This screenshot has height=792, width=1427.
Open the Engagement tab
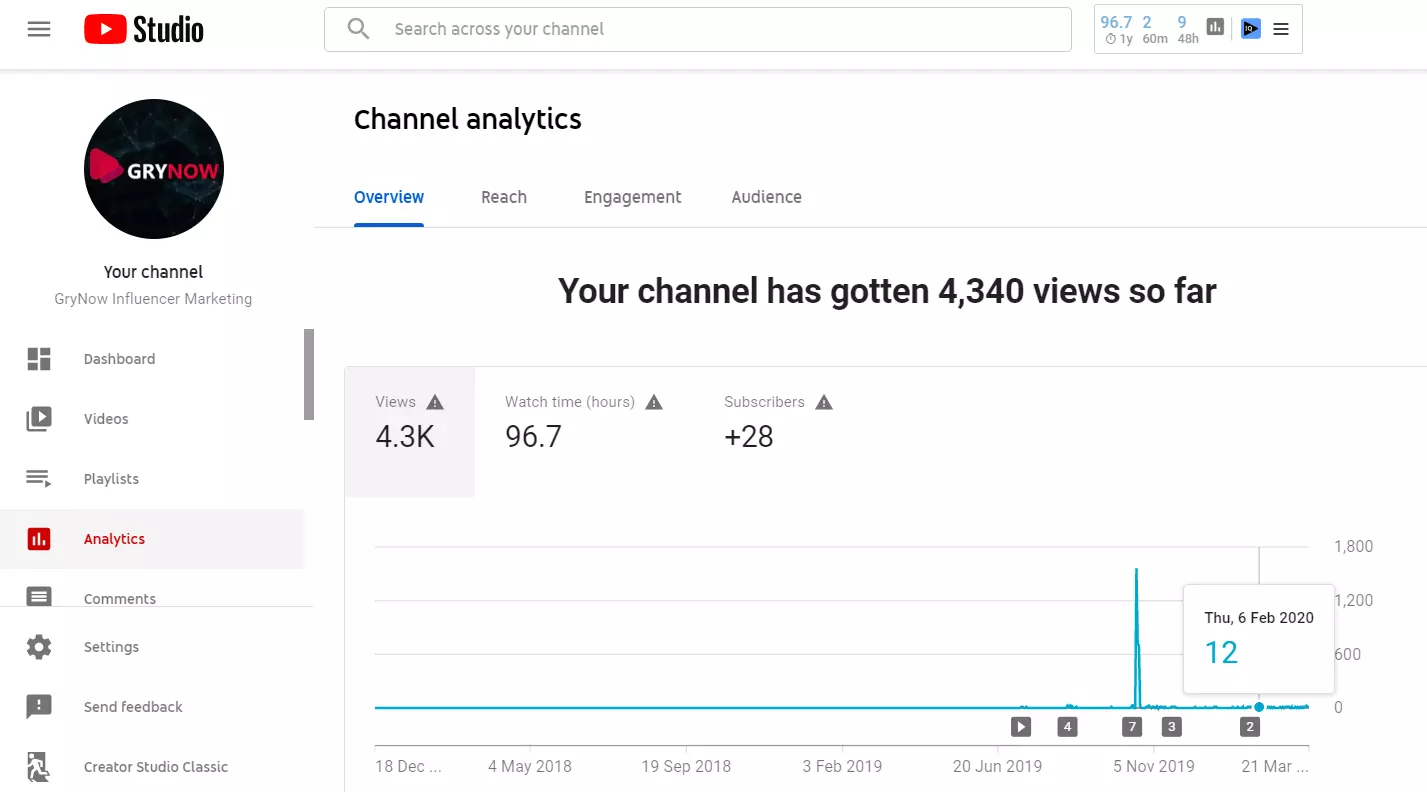(x=632, y=197)
